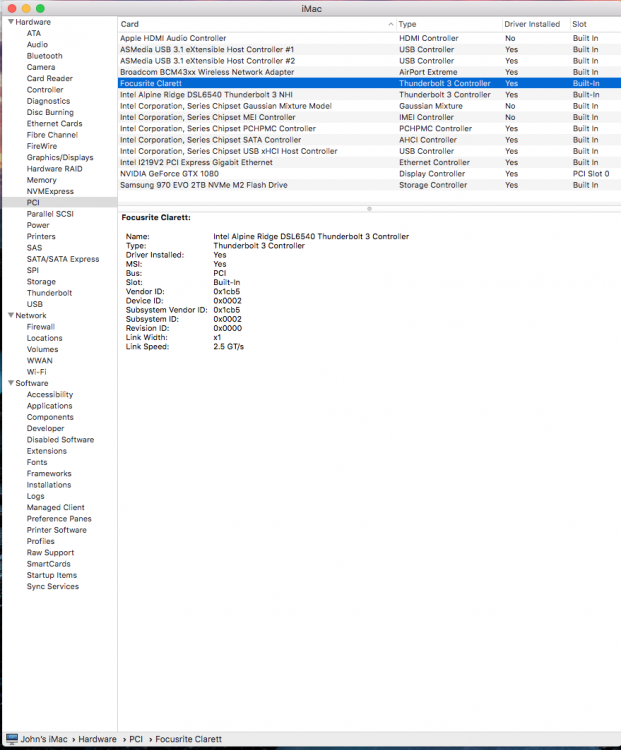This screenshot has height=750, width=621.
Task: Select Intel Alpine Ridge DSL6540 Thunderbolt 3 NHI row
Action: [x=369, y=95]
